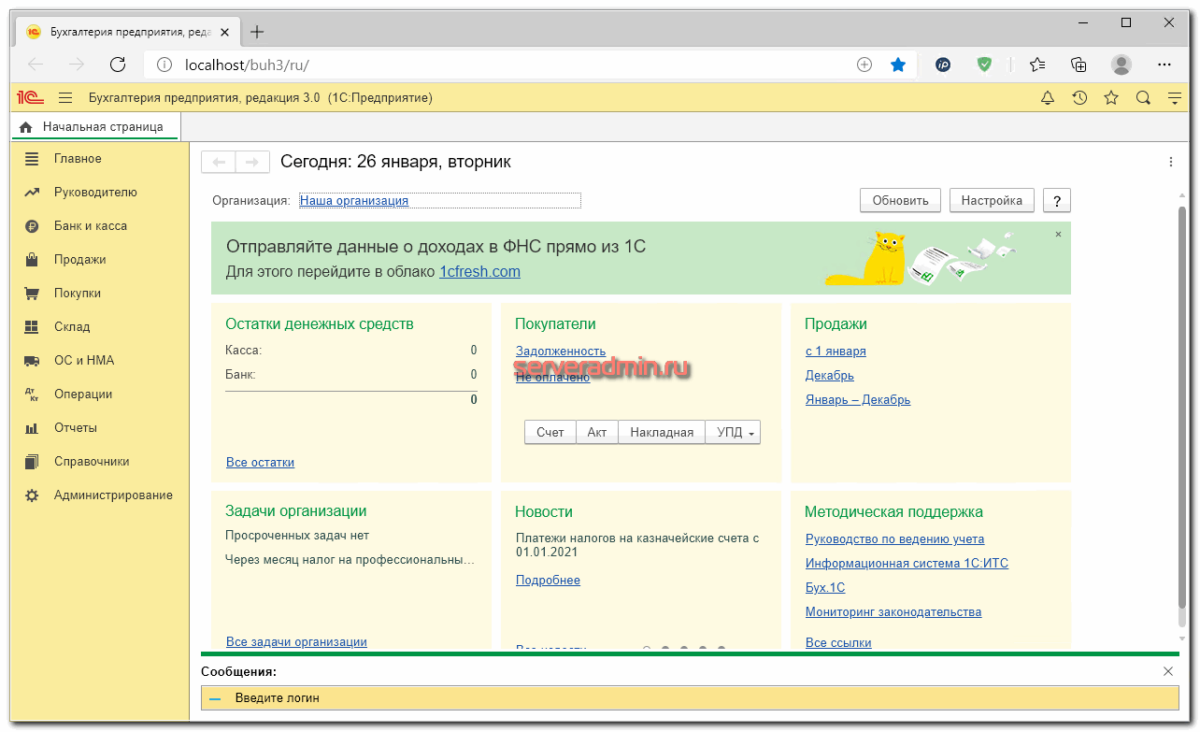Viewport: 1200px width, 732px height.
Task: Open notifications via the bell icon
Action: tap(1047, 98)
